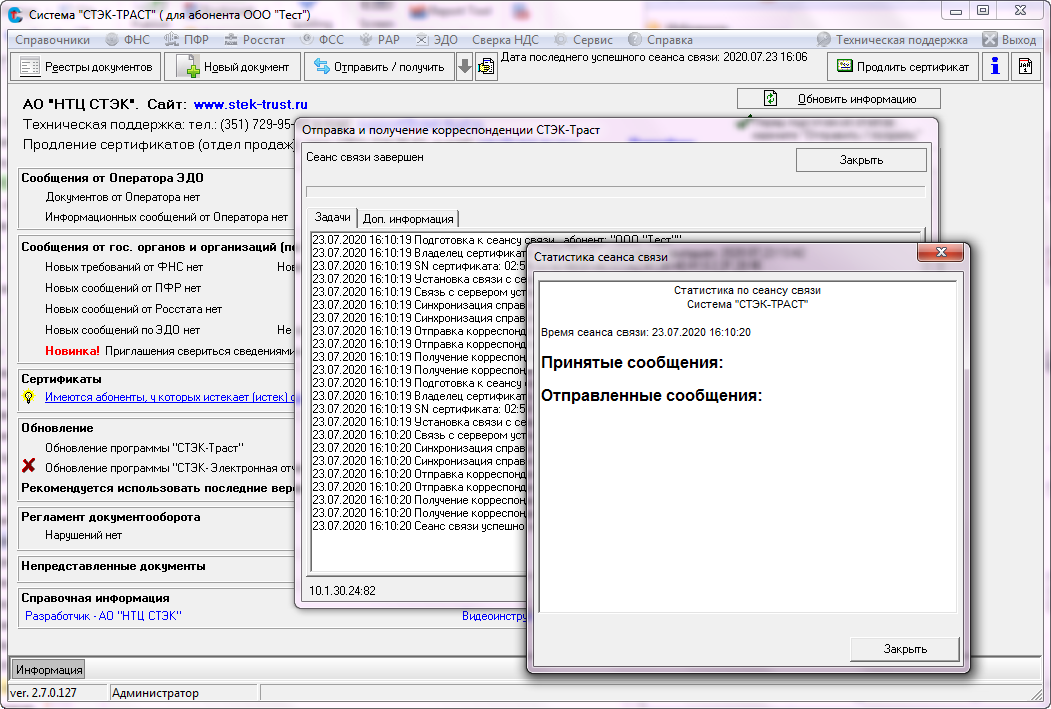
Task: Open Техническая поддержка menu item
Action: pos(892,40)
